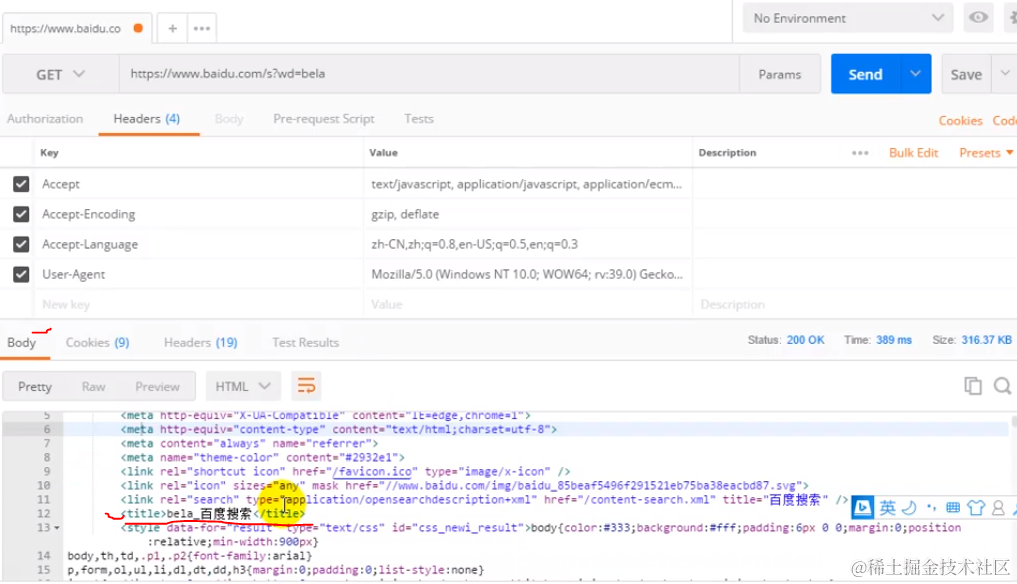Click the Mozilla/5.0 User-Agent value cell
Image resolution: width=1017 pixels, height=584 pixels.
(x=527, y=274)
